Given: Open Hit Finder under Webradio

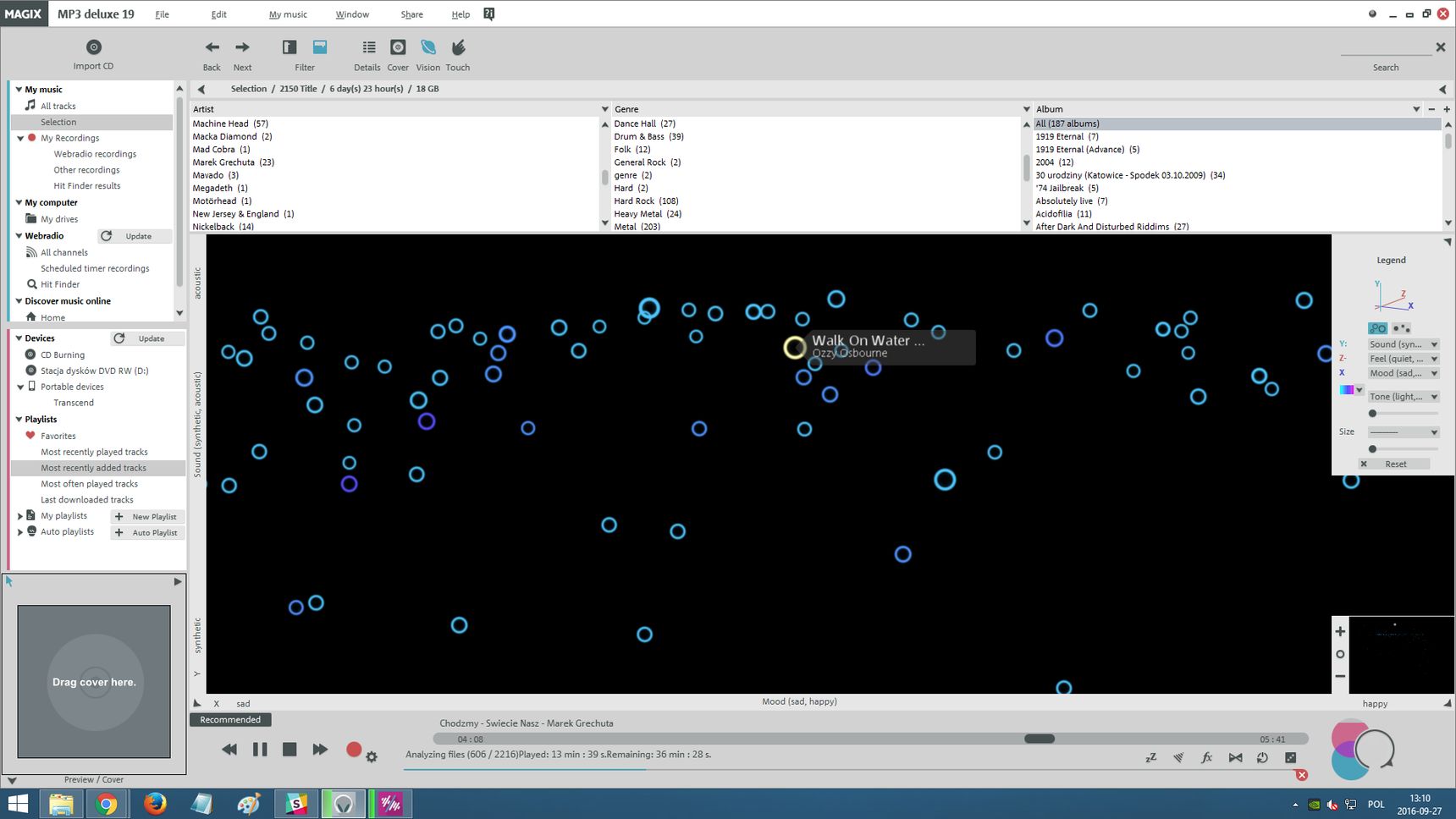Looking at the screenshot, I should (60, 284).
